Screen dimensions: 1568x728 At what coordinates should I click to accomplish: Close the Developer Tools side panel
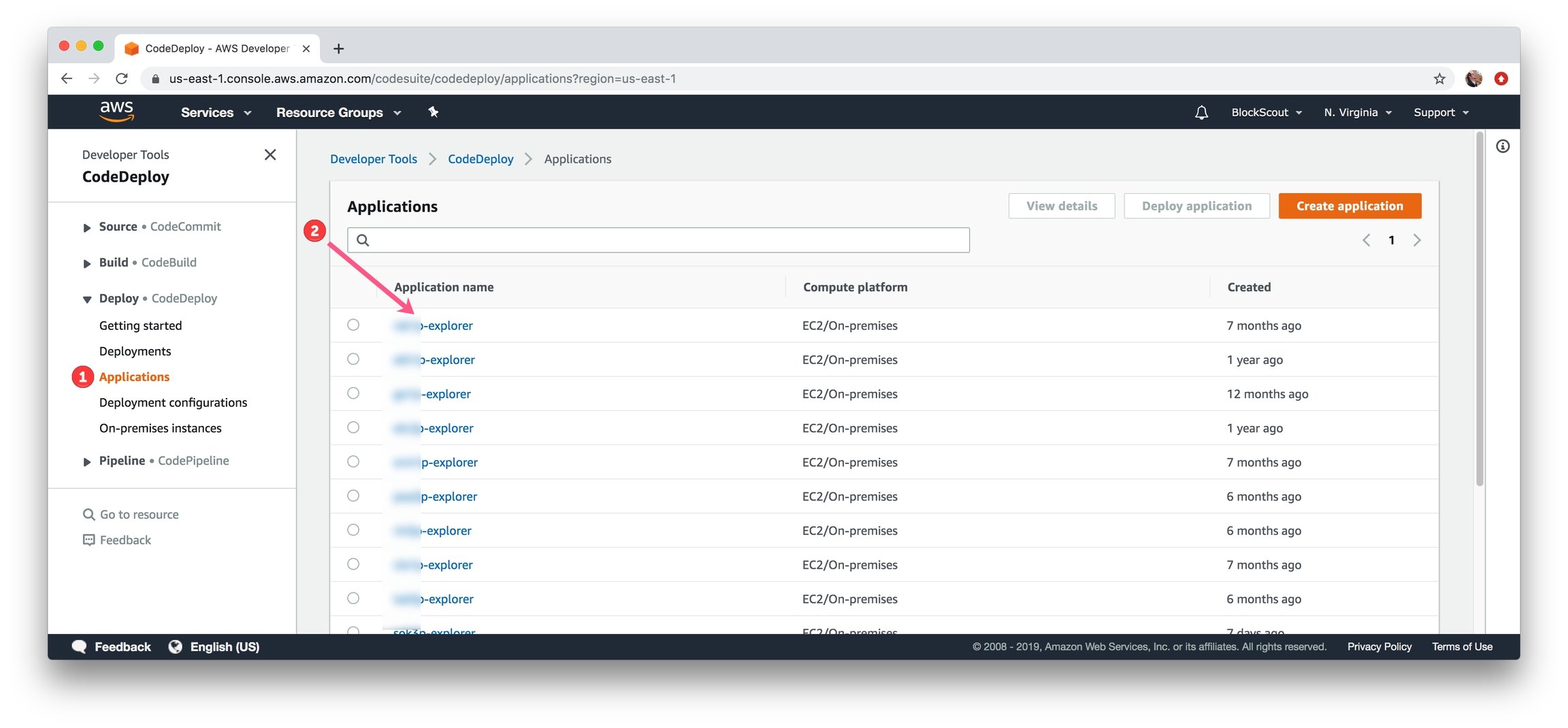270,154
